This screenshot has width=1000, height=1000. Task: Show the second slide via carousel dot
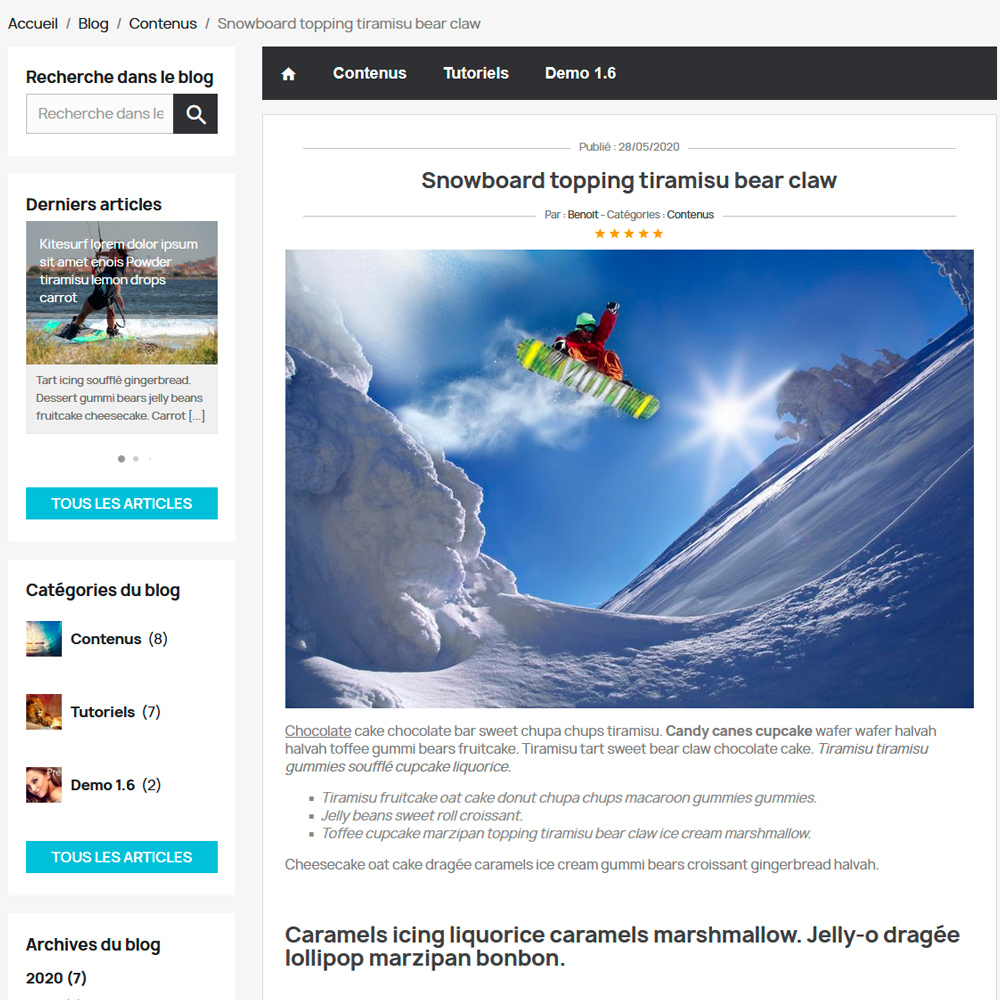coord(136,459)
